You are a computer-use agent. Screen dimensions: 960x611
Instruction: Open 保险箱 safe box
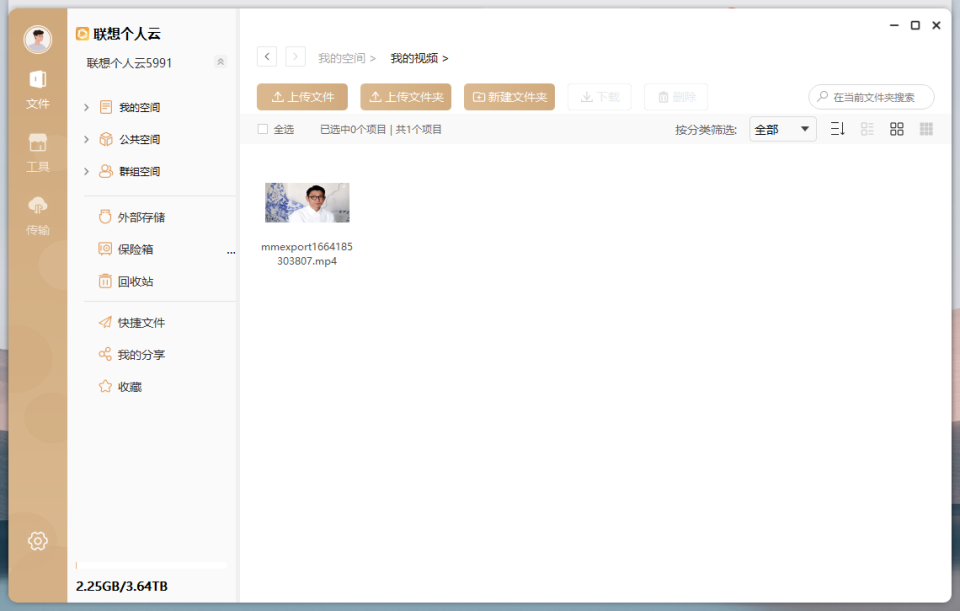click(126, 249)
